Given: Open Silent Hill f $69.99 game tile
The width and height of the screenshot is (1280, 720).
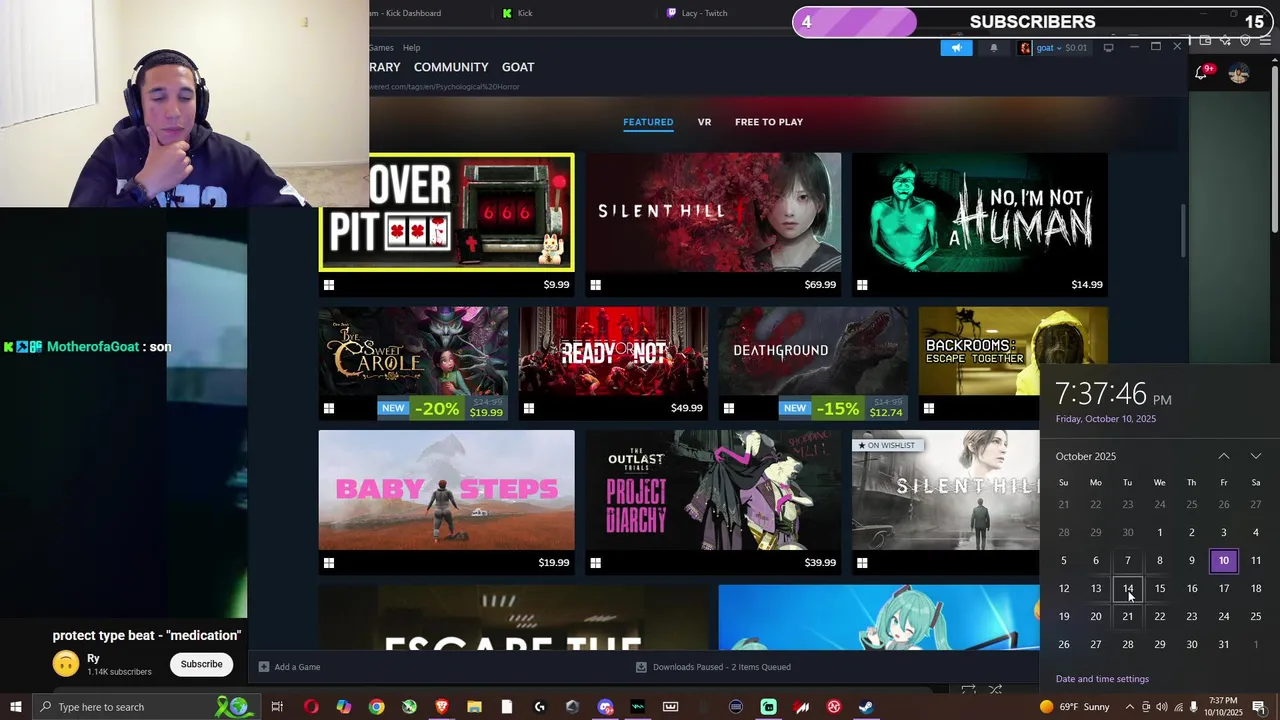Looking at the screenshot, I should tap(713, 225).
